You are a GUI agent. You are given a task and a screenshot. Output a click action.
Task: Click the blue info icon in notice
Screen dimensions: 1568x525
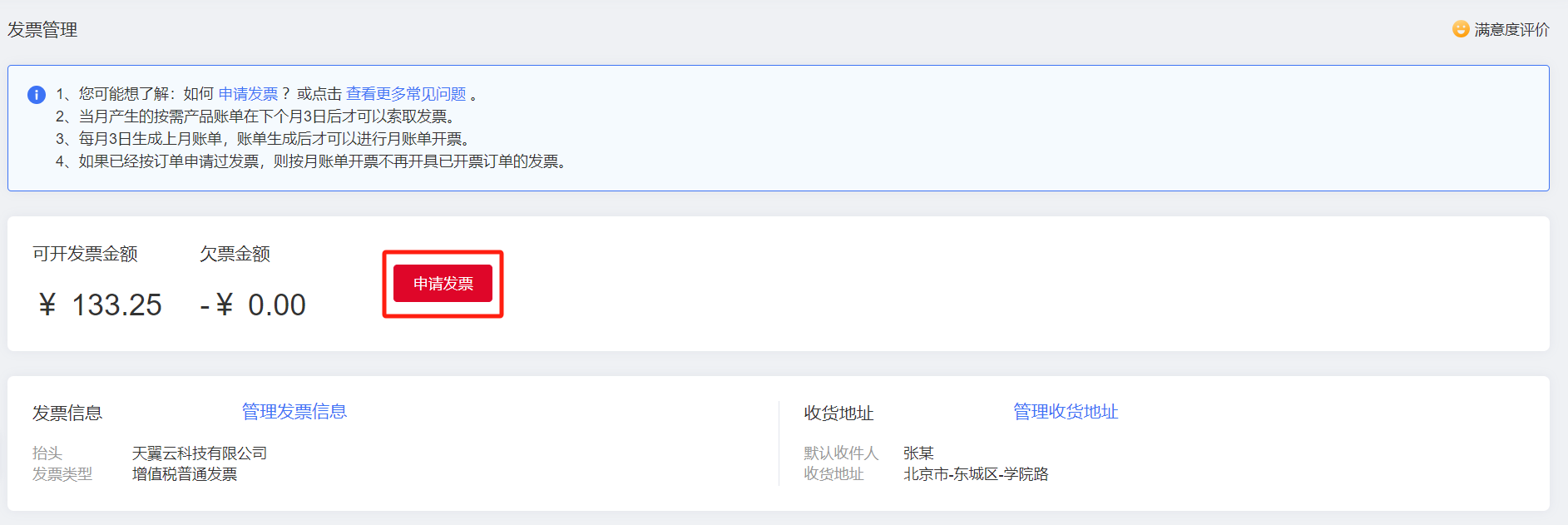click(37, 95)
